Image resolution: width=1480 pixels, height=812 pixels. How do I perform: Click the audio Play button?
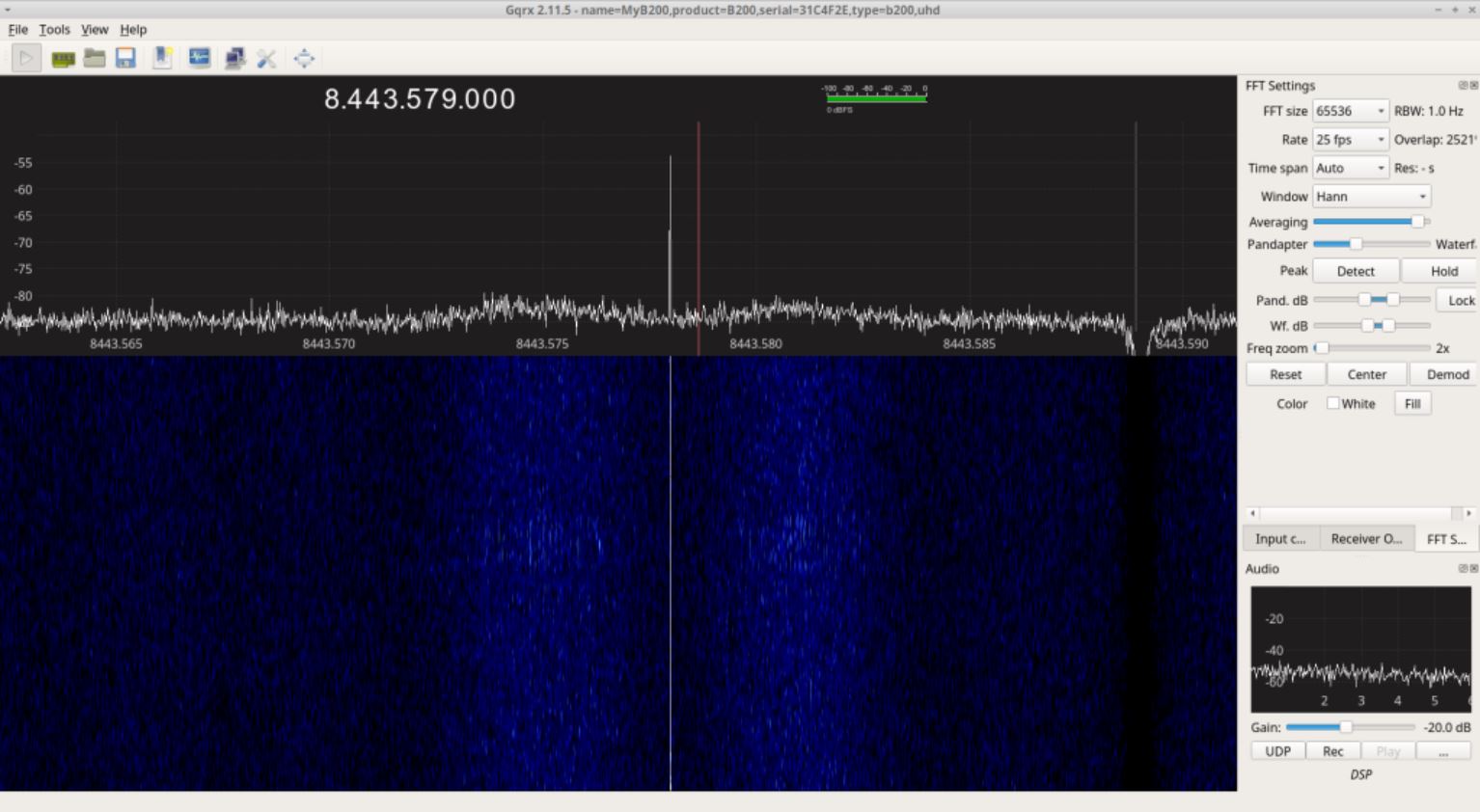[1387, 751]
